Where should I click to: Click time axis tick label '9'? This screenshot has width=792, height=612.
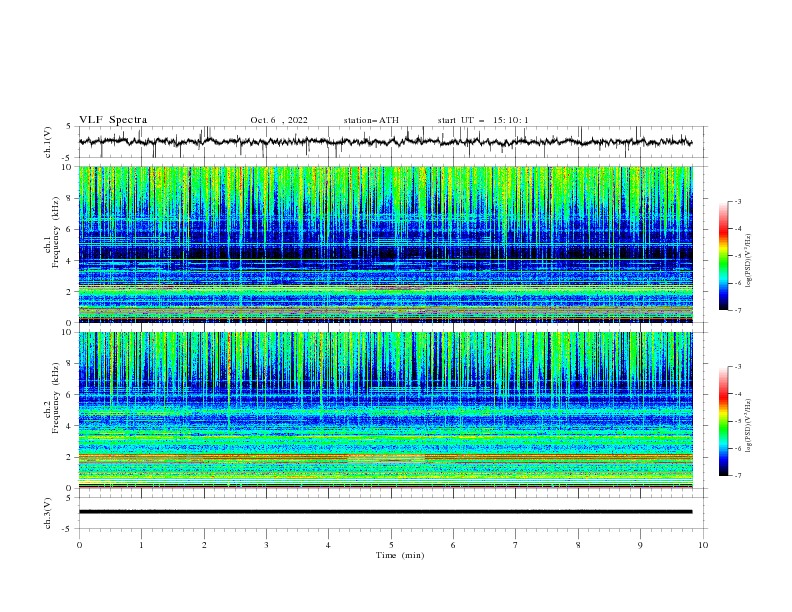coord(640,545)
